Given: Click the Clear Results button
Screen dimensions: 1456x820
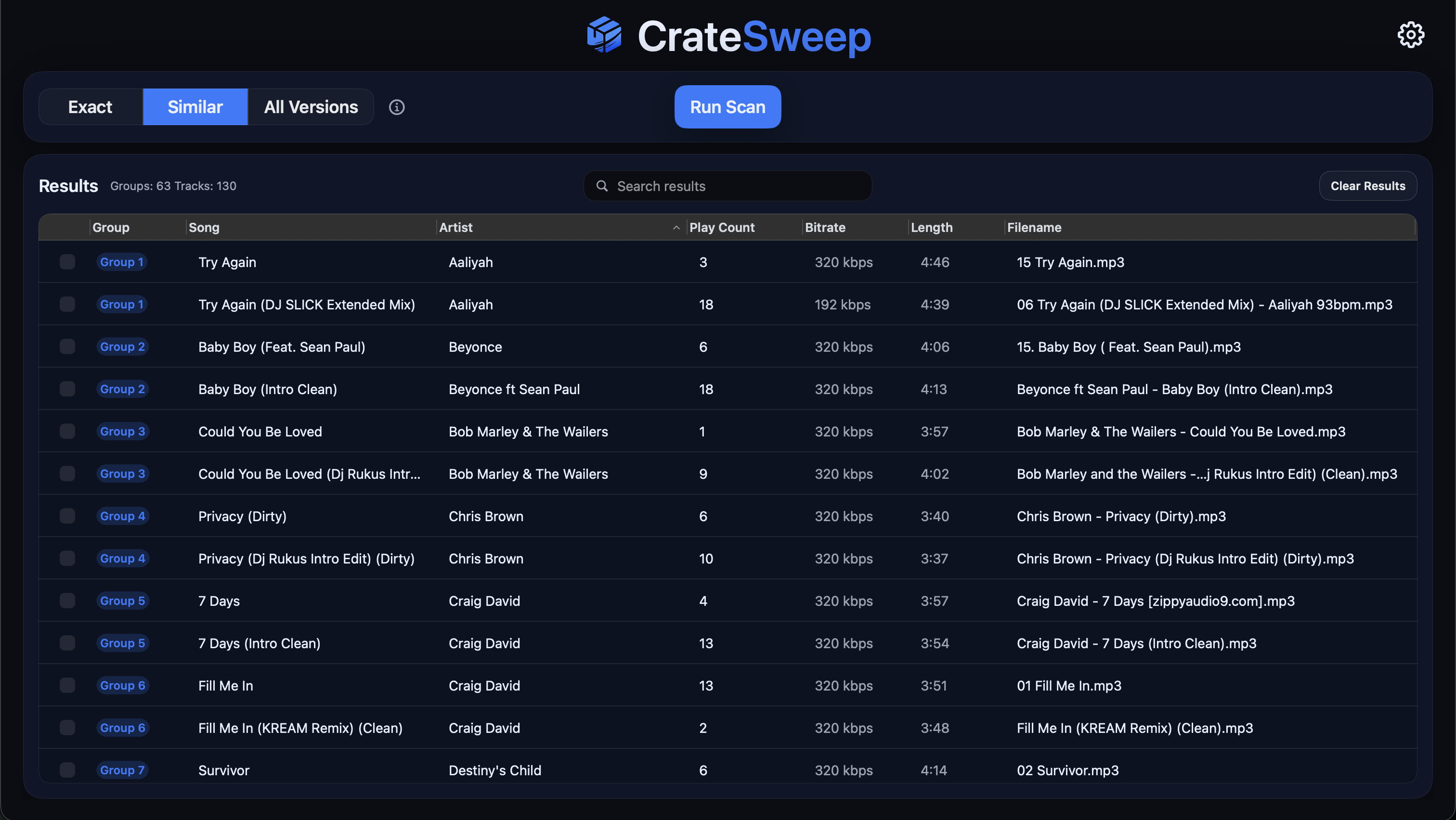Looking at the screenshot, I should (1368, 186).
